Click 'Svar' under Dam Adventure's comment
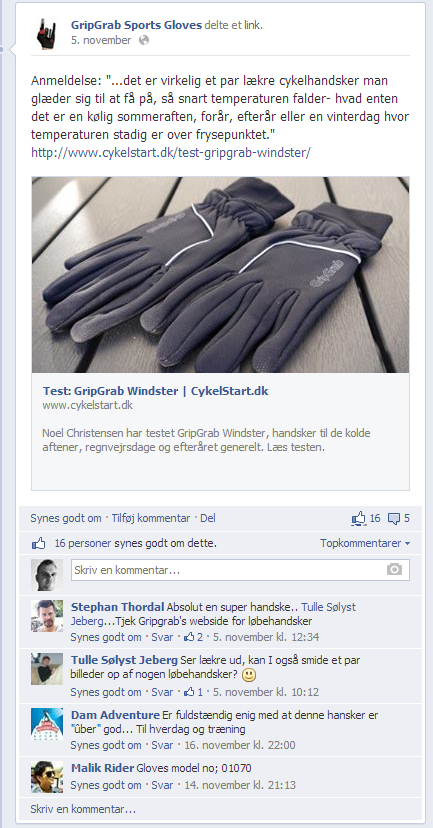433x828 pixels. 162,745
